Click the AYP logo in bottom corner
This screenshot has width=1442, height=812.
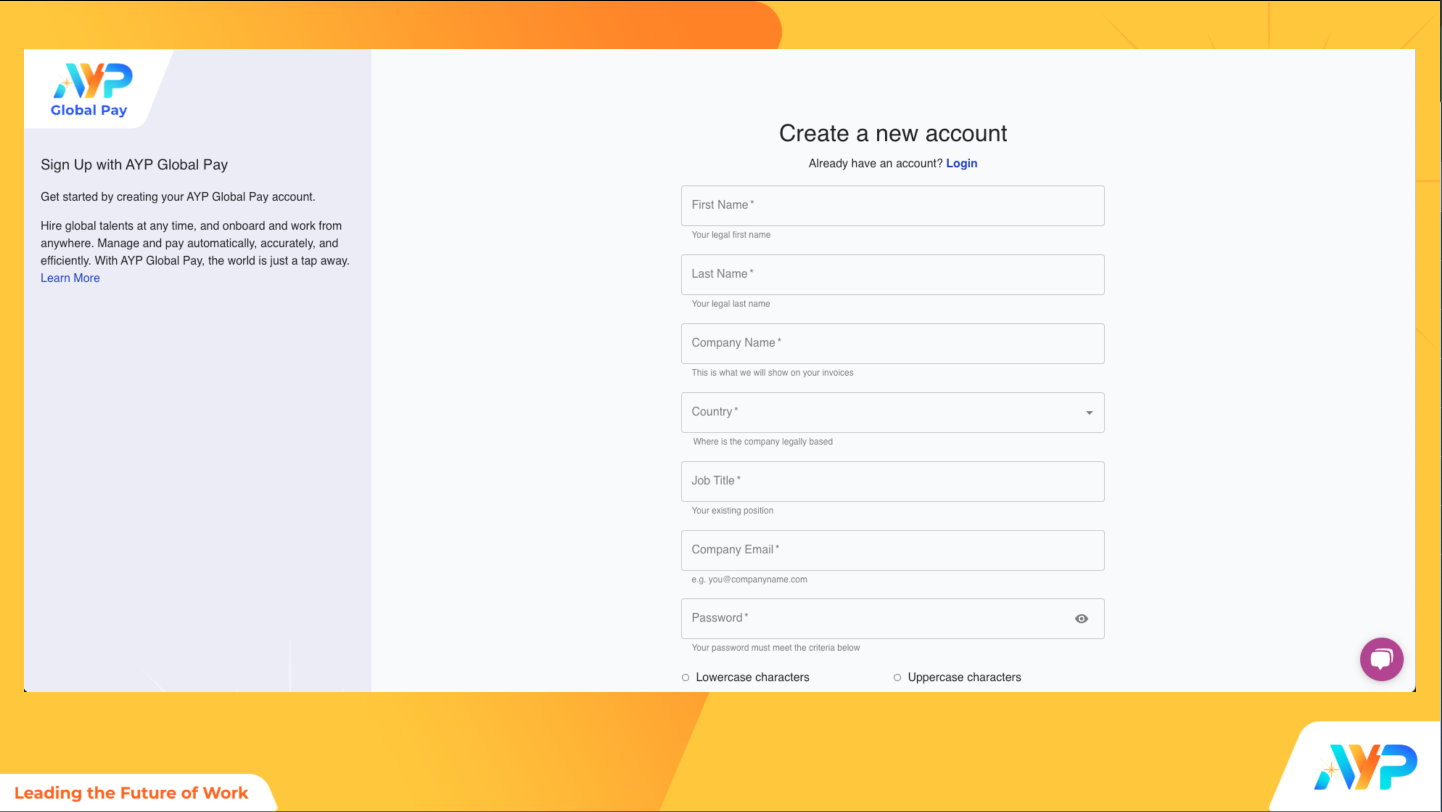[x=1365, y=767]
